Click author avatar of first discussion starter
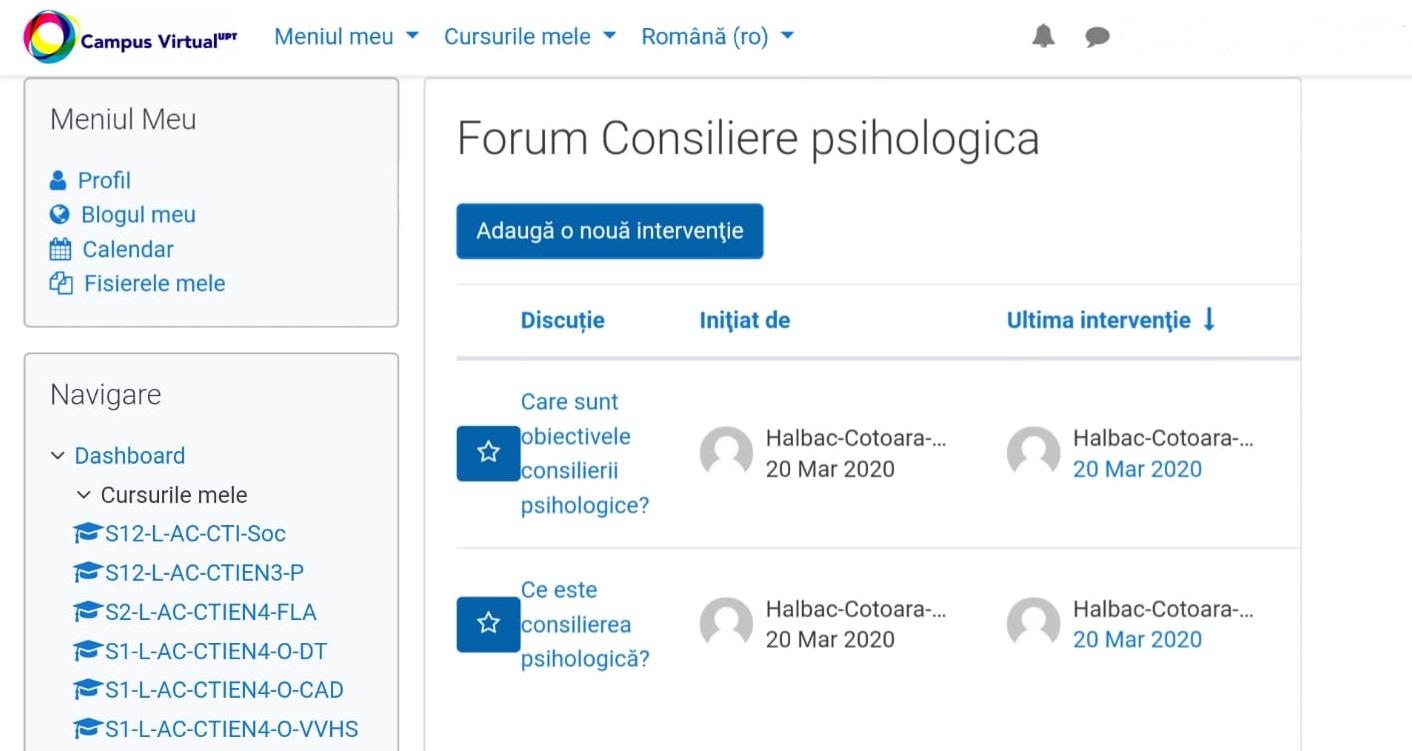The height and width of the screenshot is (751, 1412). point(726,453)
